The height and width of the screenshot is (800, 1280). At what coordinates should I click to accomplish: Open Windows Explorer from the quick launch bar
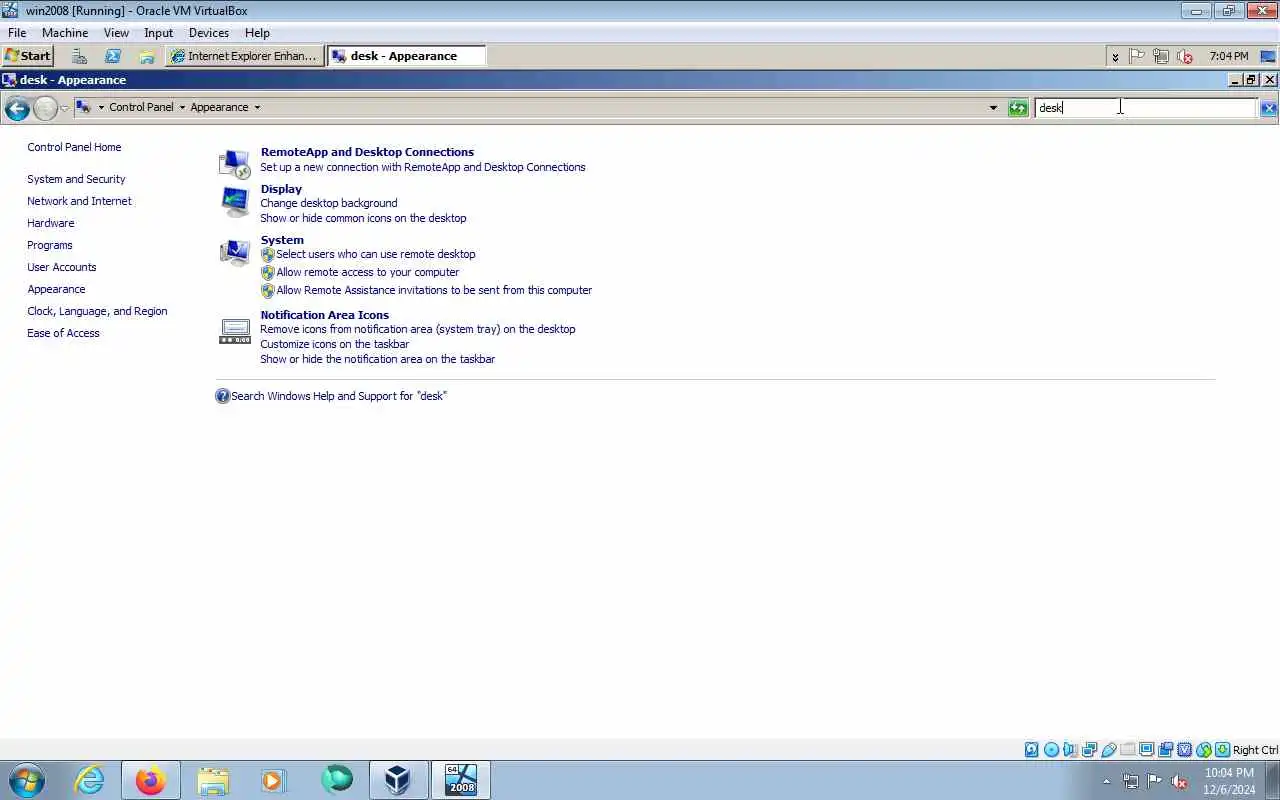point(147,56)
